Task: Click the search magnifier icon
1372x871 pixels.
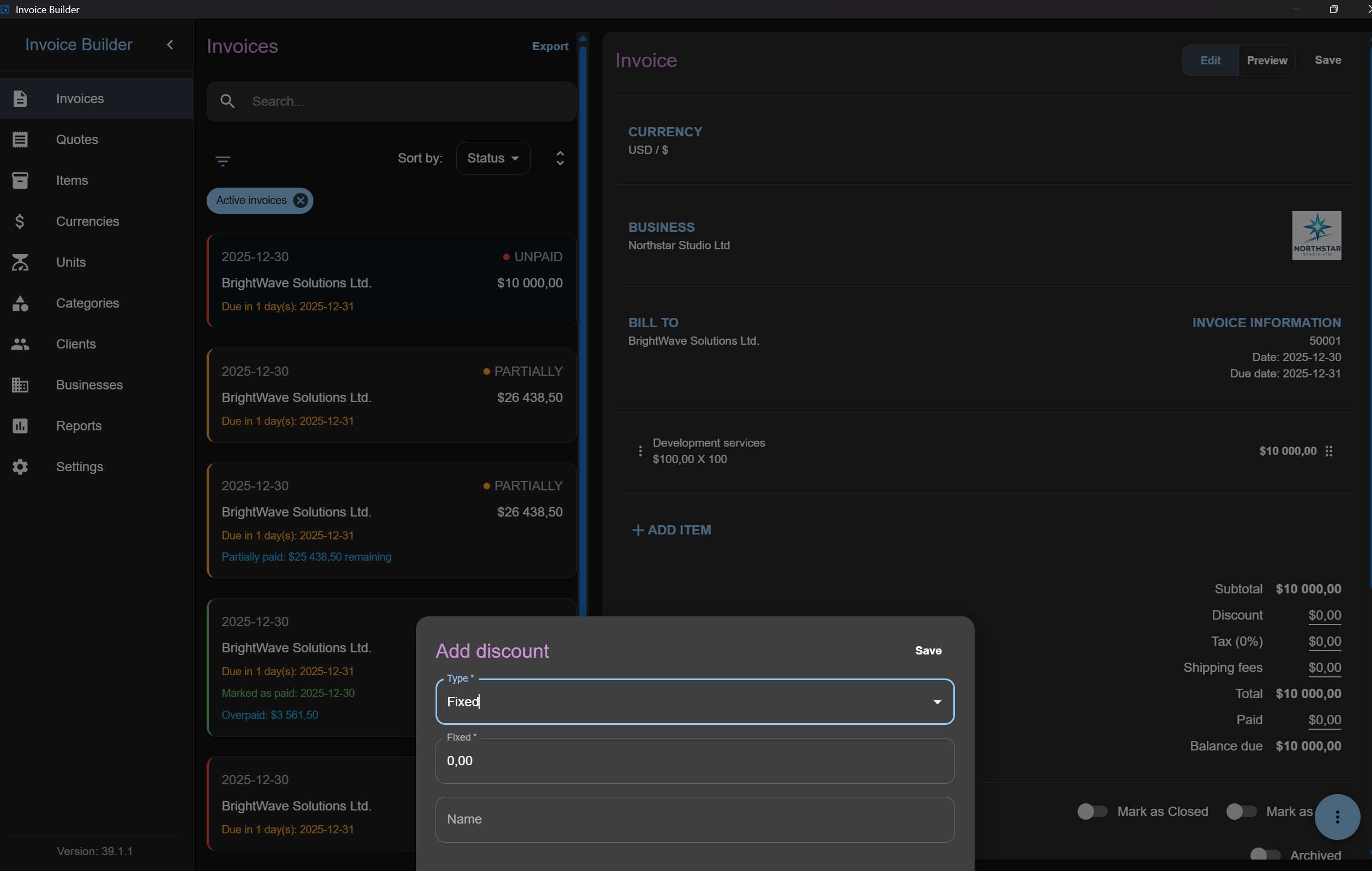Action: click(227, 101)
